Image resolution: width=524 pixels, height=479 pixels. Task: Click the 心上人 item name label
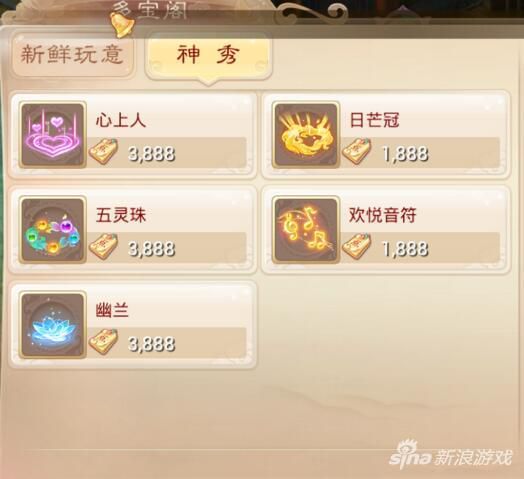(x=121, y=120)
